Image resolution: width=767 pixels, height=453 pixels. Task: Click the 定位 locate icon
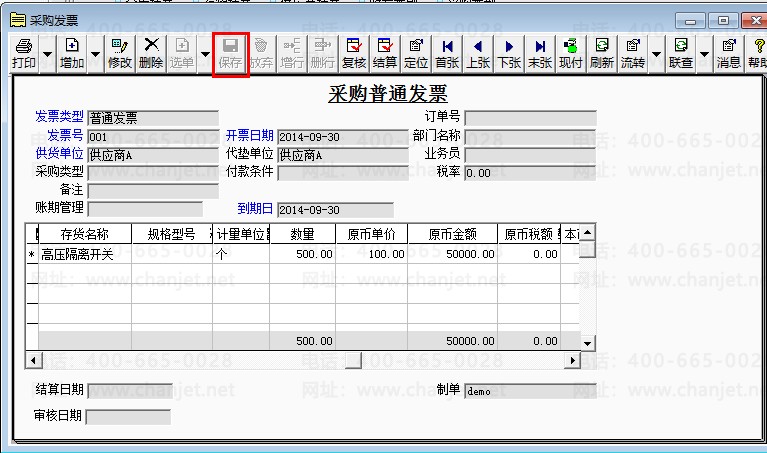point(416,53)
